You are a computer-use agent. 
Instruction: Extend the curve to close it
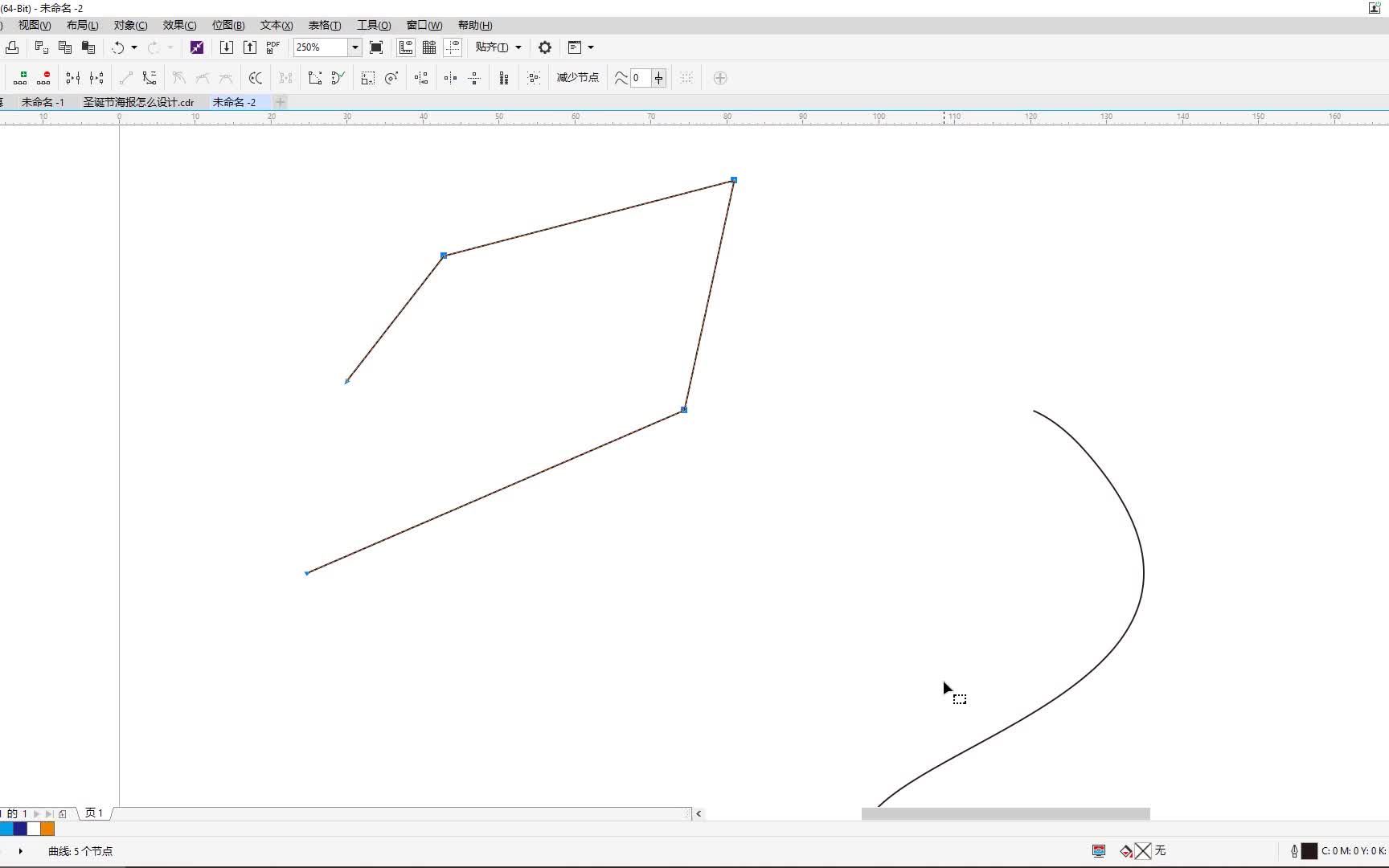pyautogui.click(x=315, y=78)
